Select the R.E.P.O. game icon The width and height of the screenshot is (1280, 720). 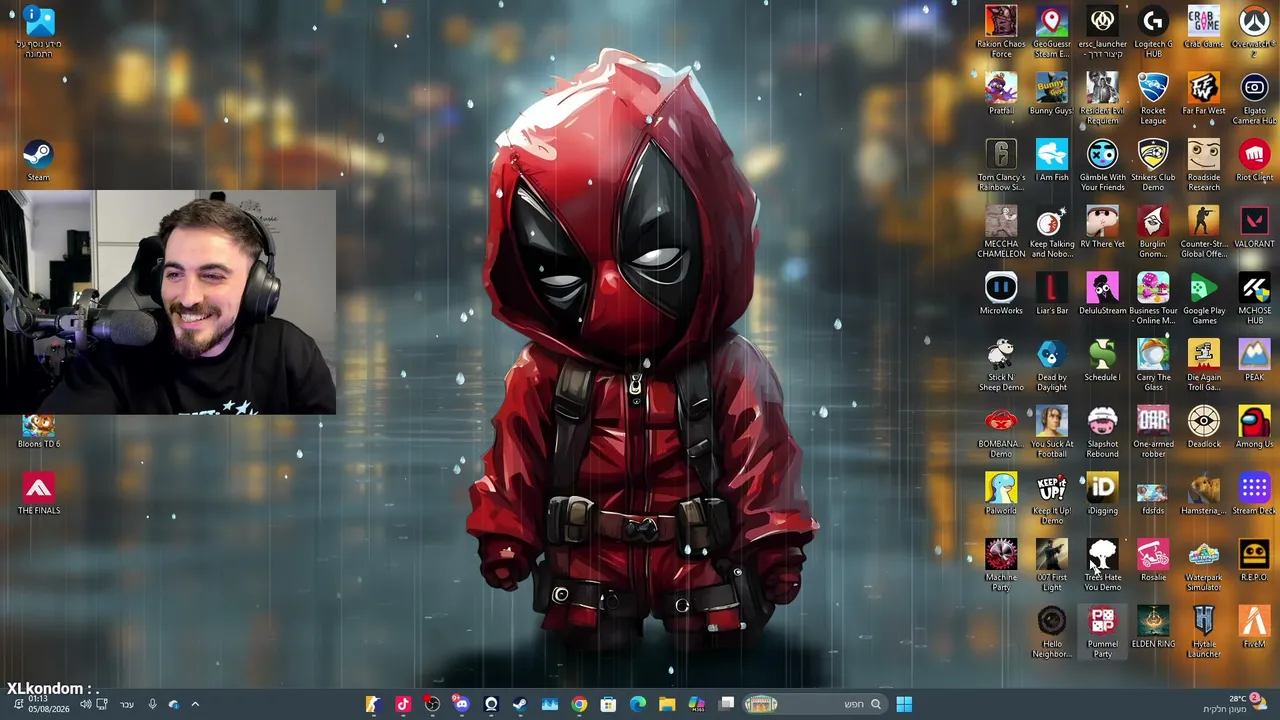click(x=1254, y=561)
